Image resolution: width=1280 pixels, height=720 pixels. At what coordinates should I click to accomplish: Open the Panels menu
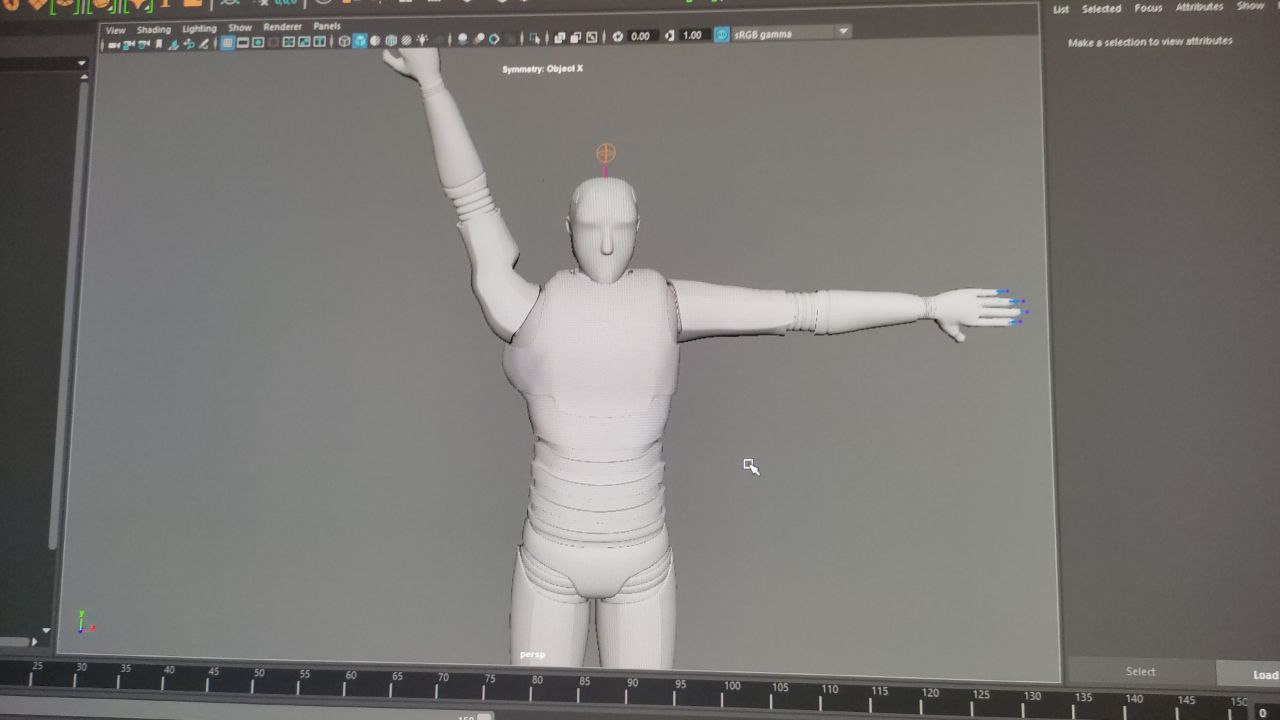point(327,26)
